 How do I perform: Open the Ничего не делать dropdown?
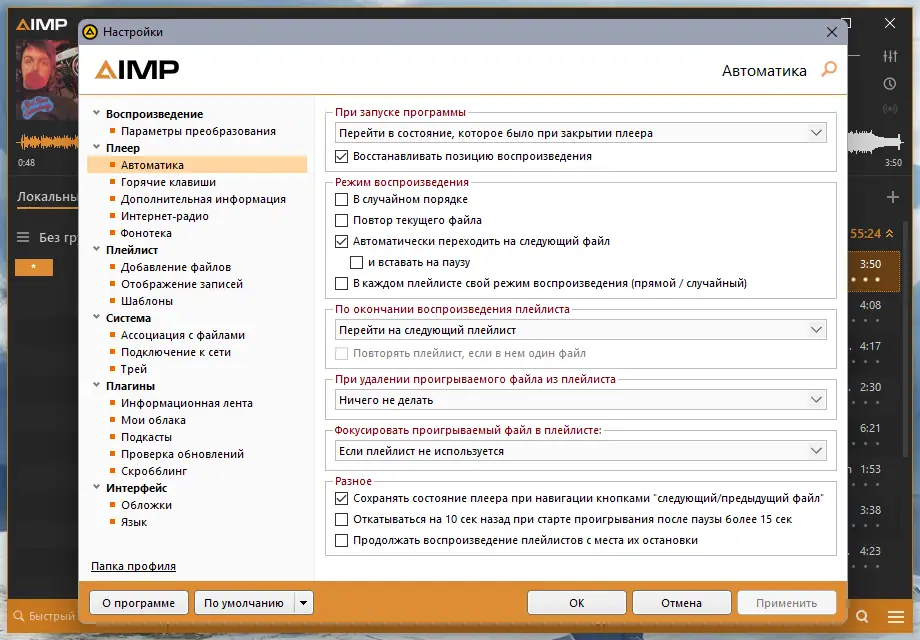tap(580, 400)
